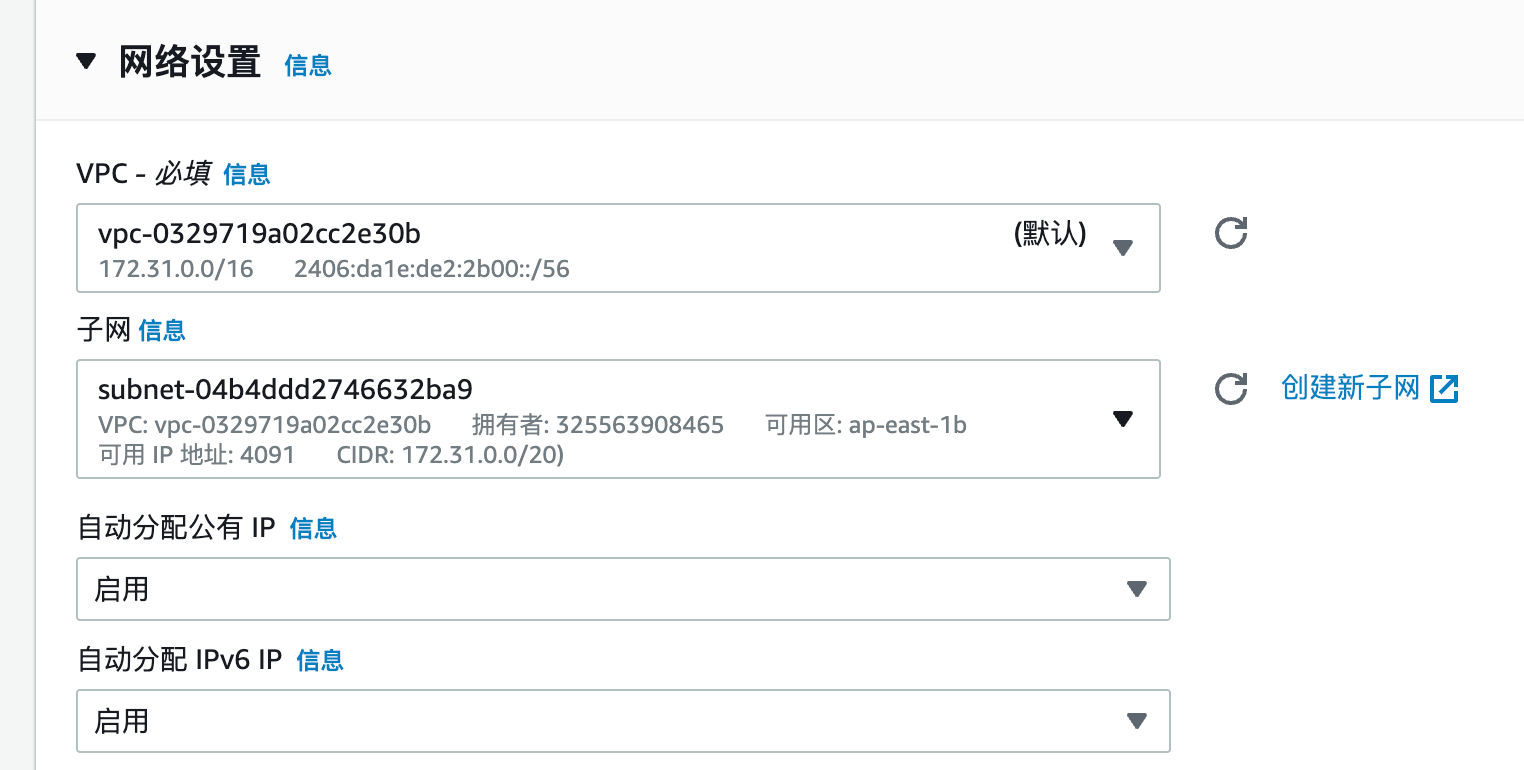Open 信息 link for 自动分配 IPv6 IP
This screenshot has width=1524, height=770.
(x=320, y=660)
